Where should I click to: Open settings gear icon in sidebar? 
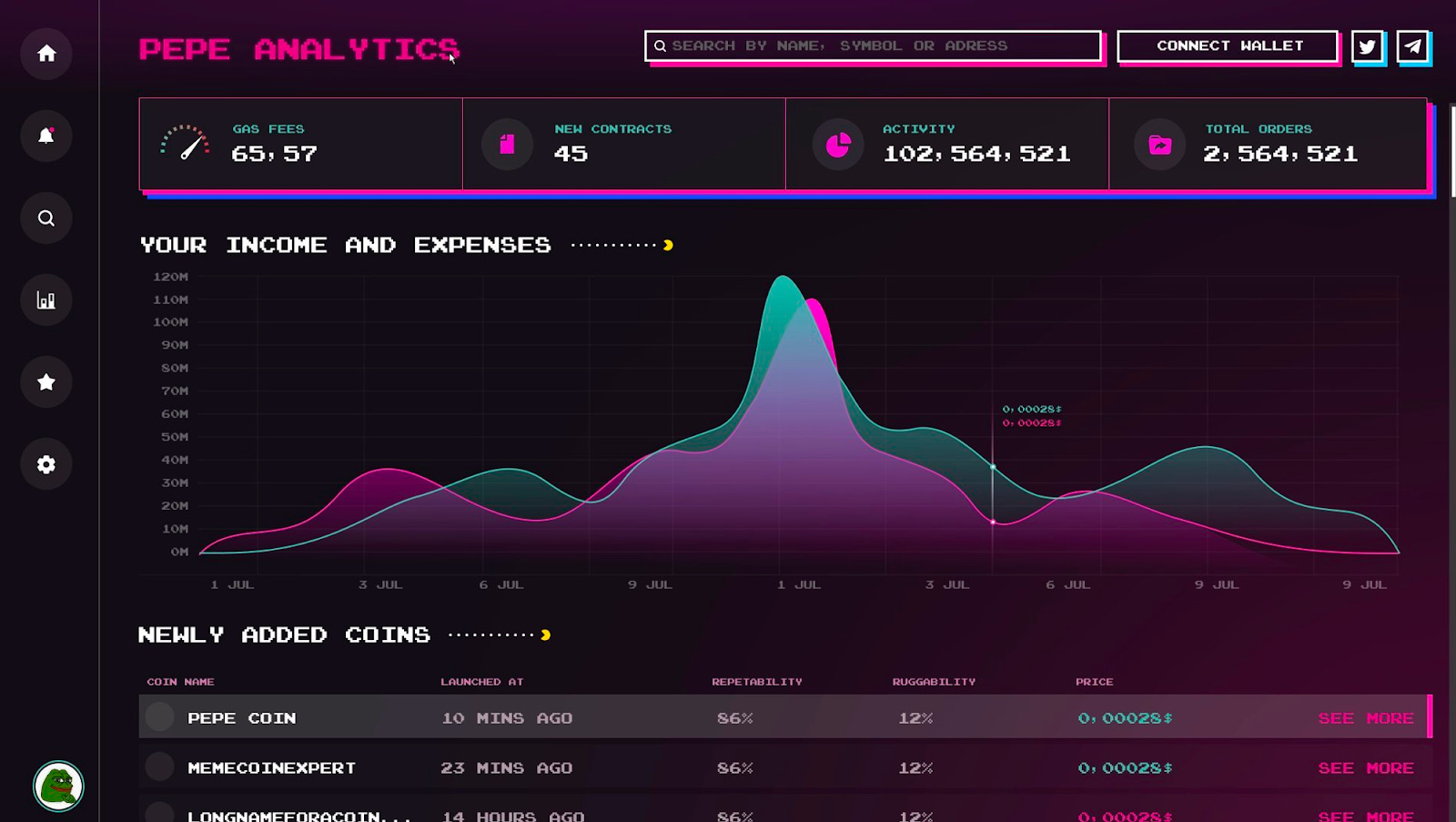point(46,464)
